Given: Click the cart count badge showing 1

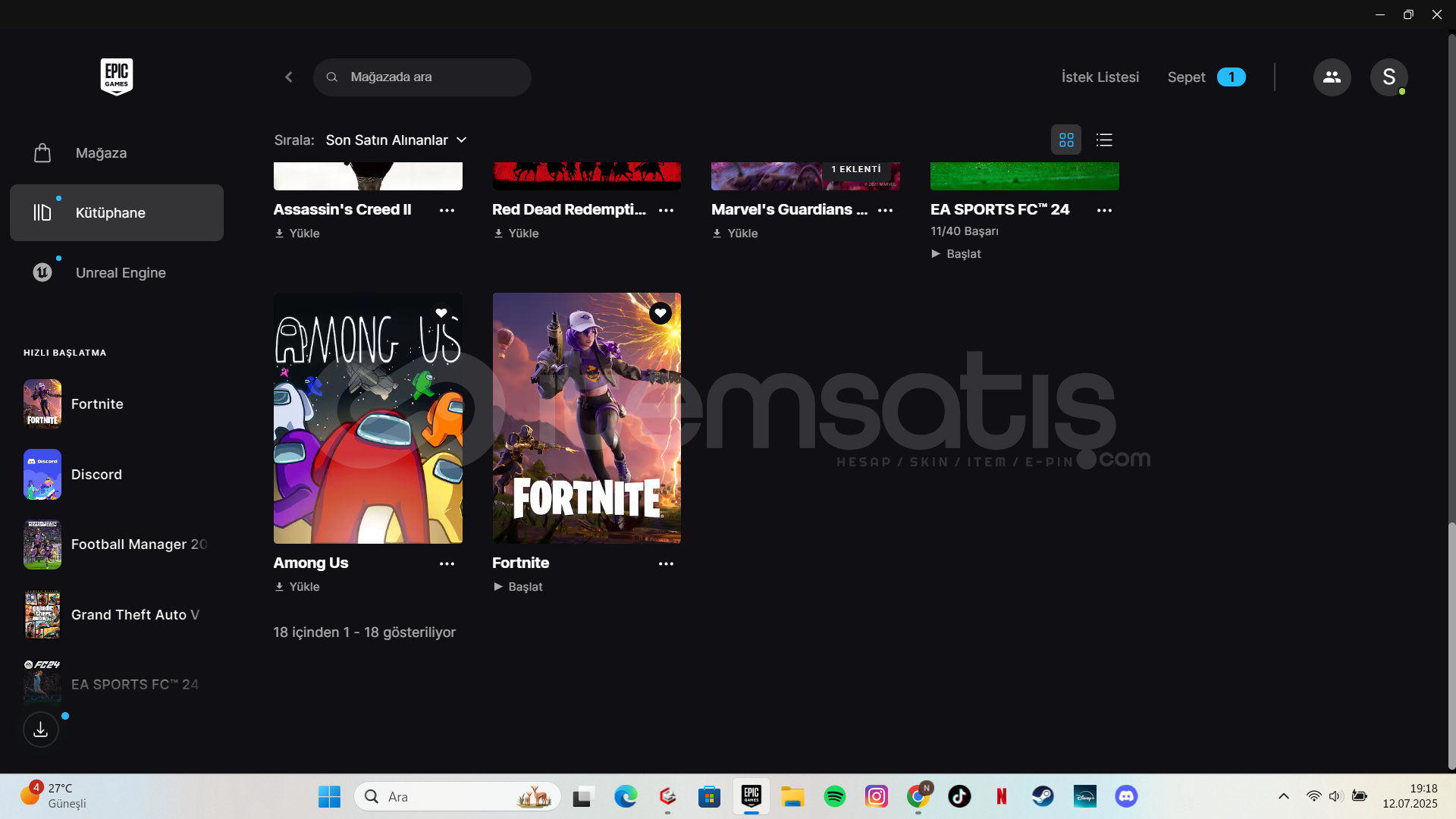Looking at the screenshot, I should 1231,77.
